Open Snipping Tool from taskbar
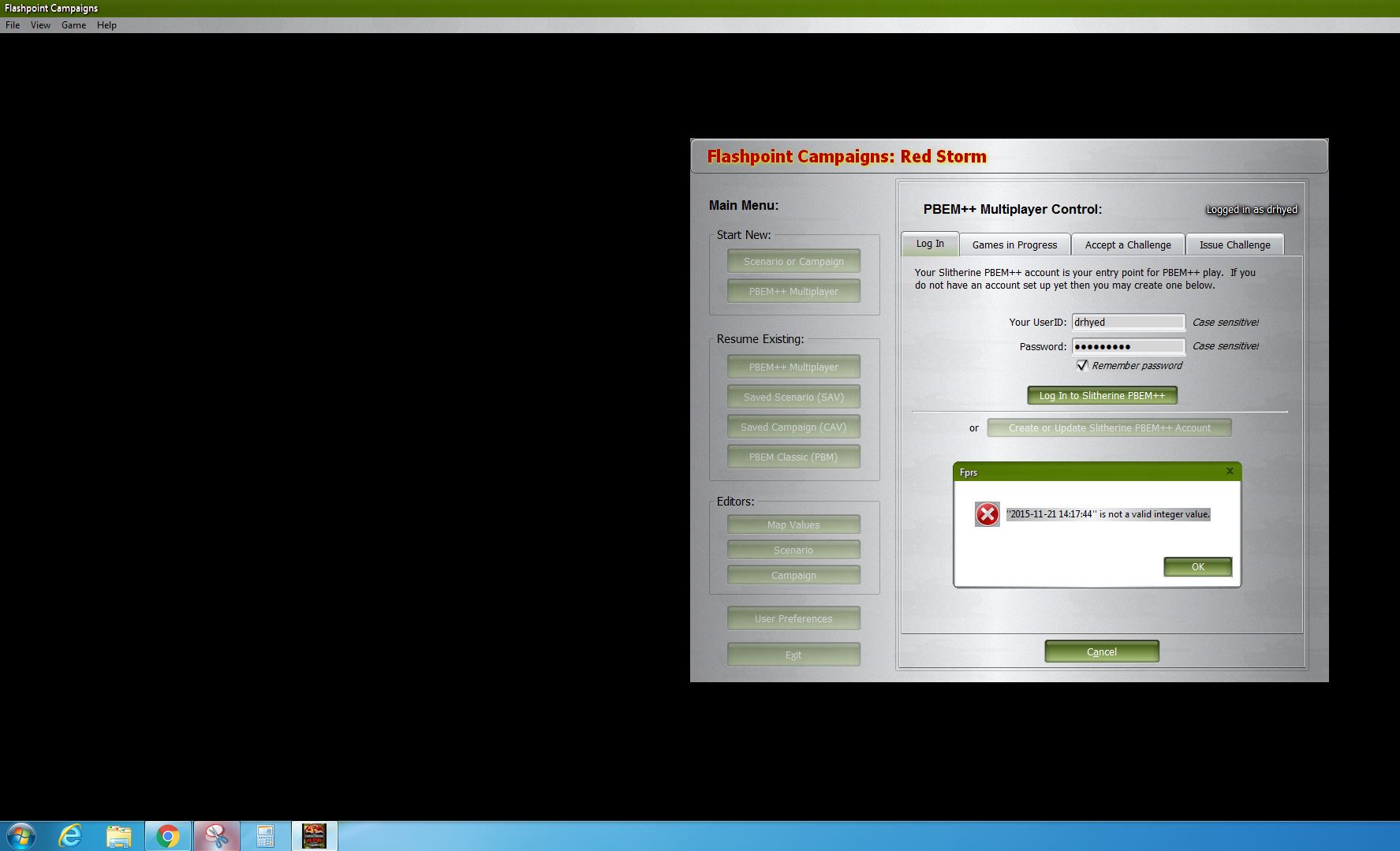Screen dimensions: 1400x851 [x=216, y=836]
